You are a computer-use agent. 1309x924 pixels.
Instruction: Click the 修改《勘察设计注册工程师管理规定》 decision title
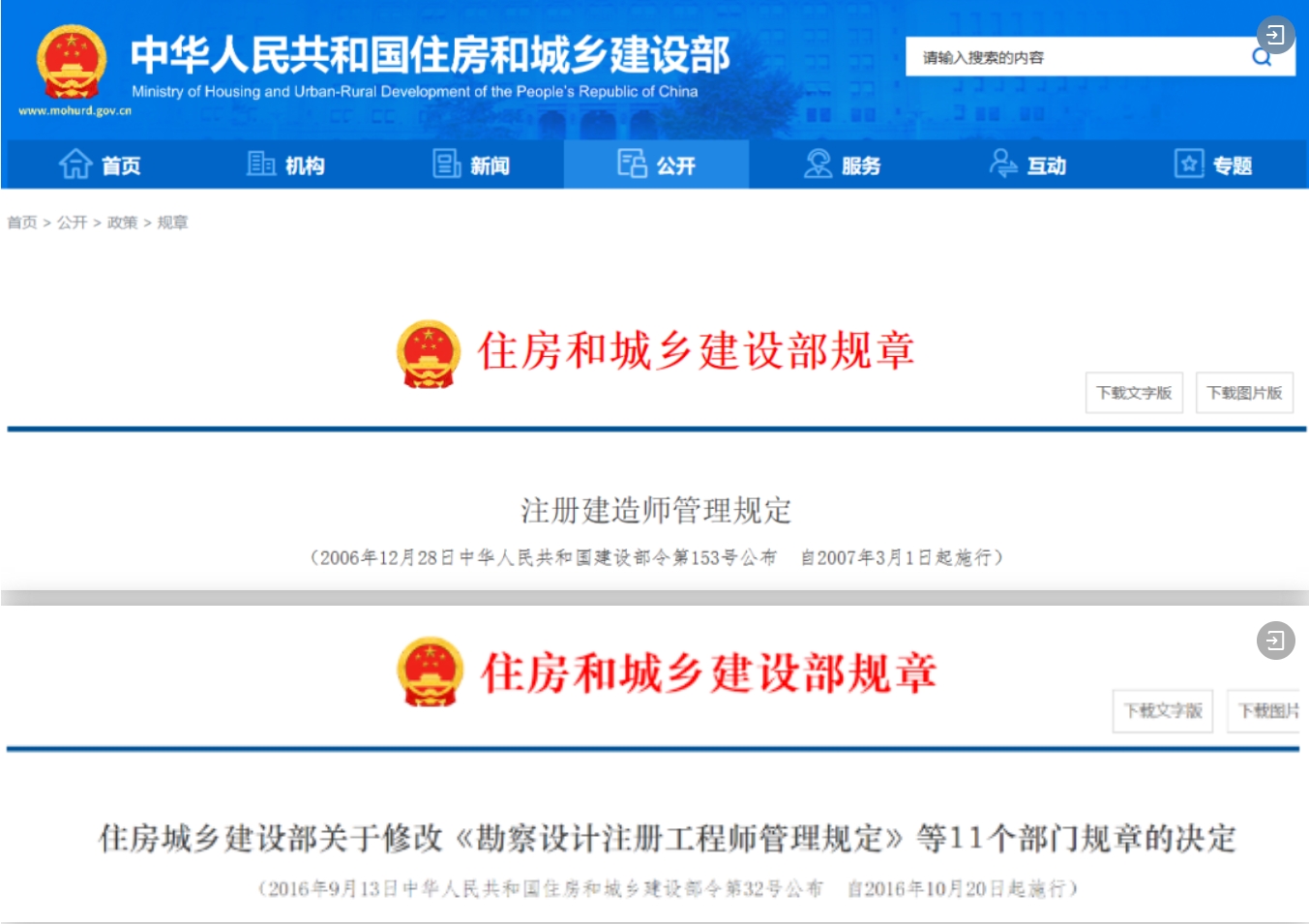[668, 838]
